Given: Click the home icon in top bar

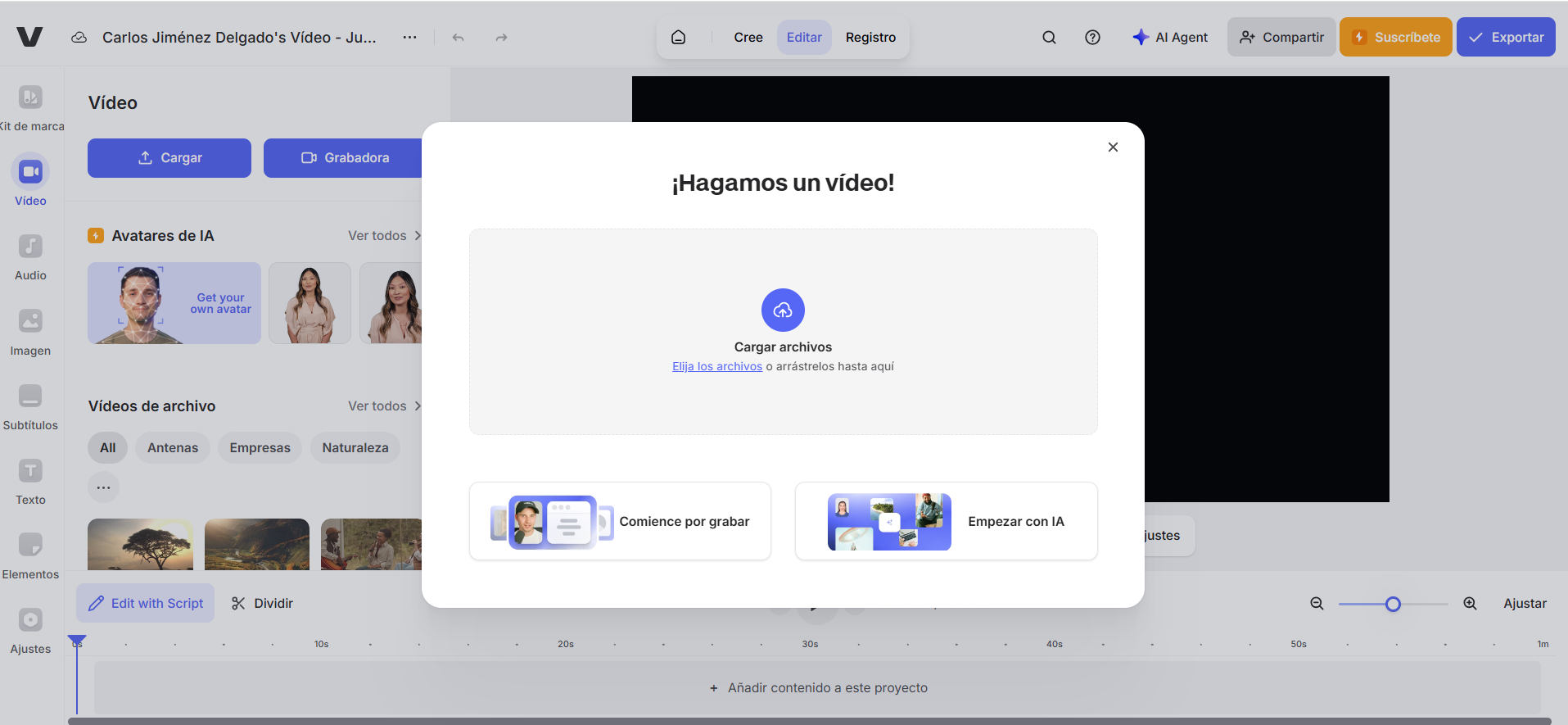Looking at the screenshot, I should [678, 38].
